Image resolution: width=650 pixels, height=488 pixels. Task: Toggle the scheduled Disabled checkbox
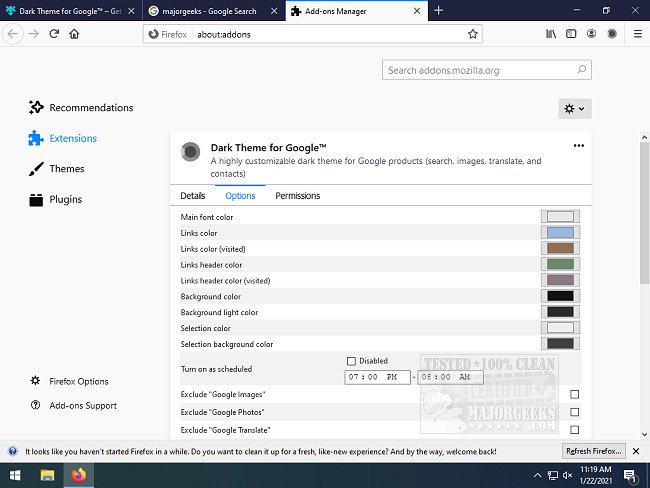pyautogui.click(x=351, y=361)
